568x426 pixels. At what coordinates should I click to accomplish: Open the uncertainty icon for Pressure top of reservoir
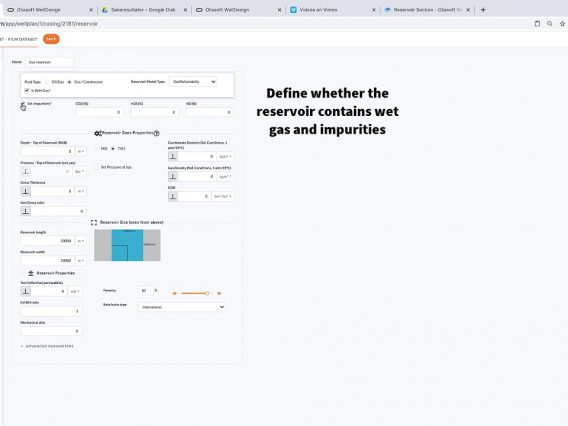[25, 171]
